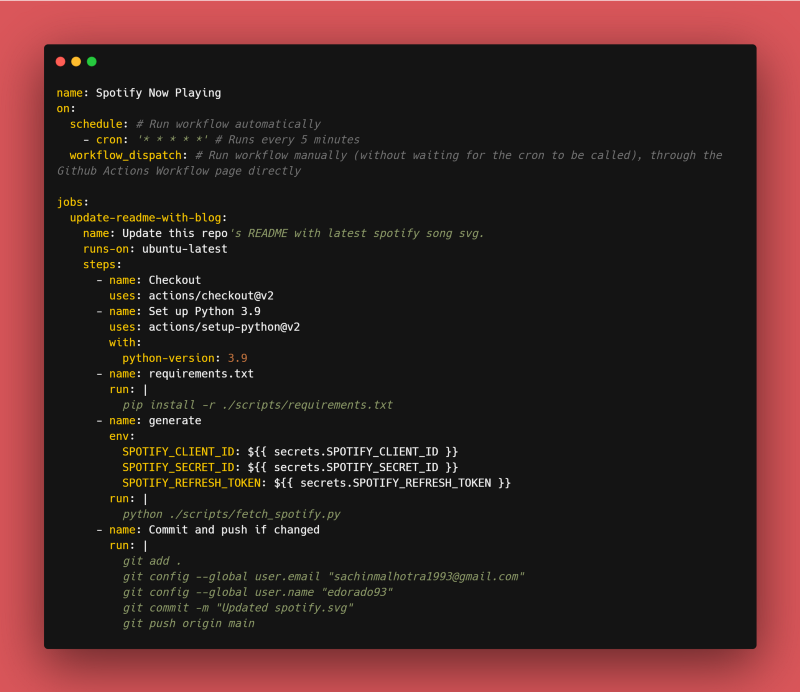800x692 pixels.
Task: Click the 'workflow_dispatch' key
Action: (x=128, y=155)
